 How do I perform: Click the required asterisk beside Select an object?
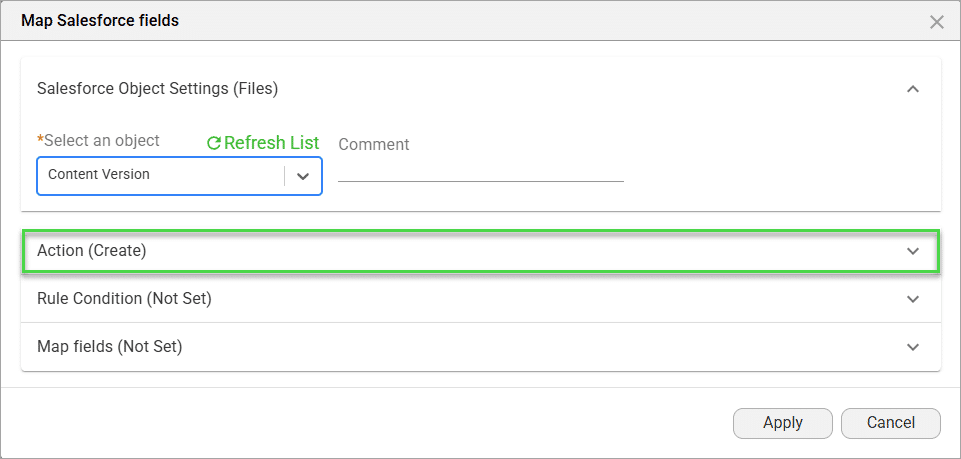point(40,139)
